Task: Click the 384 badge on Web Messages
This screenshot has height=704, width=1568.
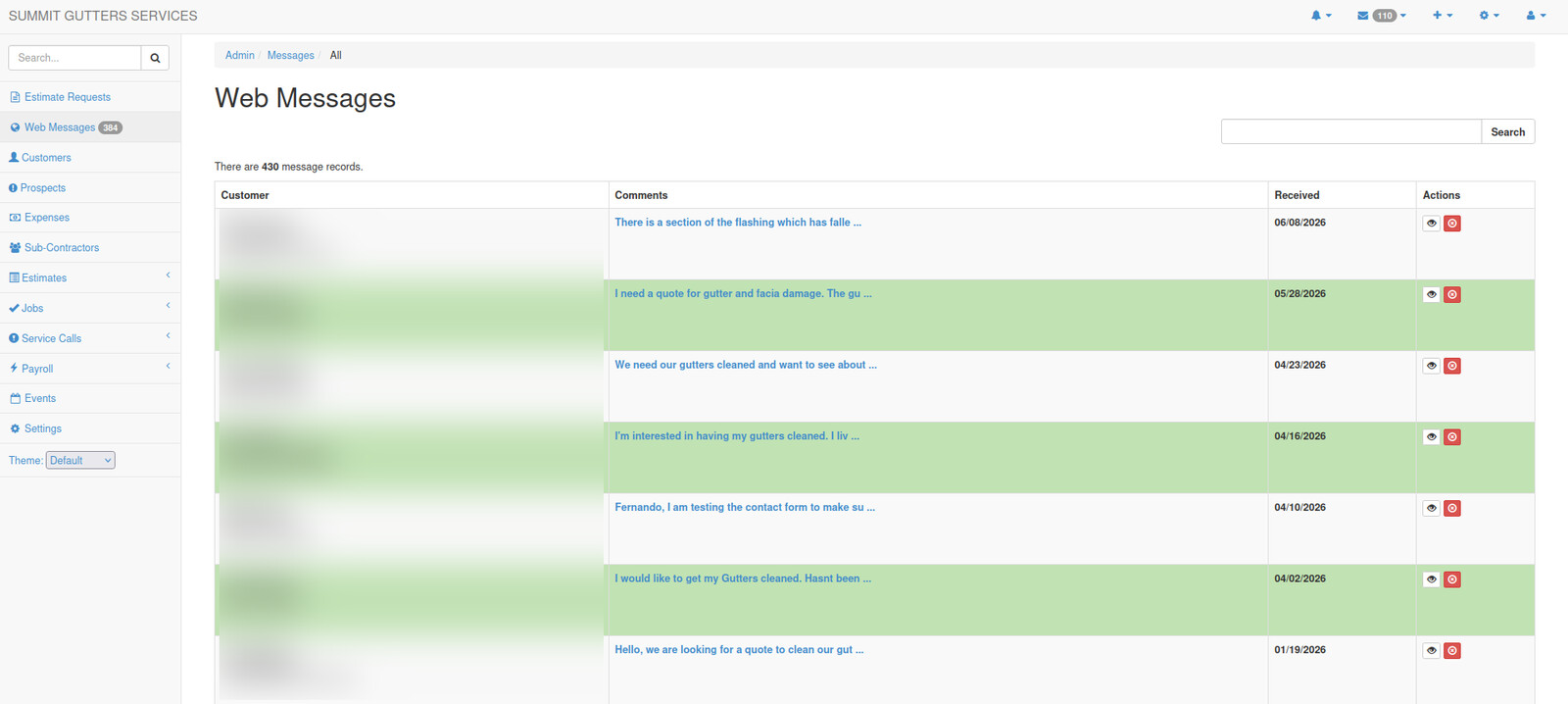Action: [x=111, y=127]
